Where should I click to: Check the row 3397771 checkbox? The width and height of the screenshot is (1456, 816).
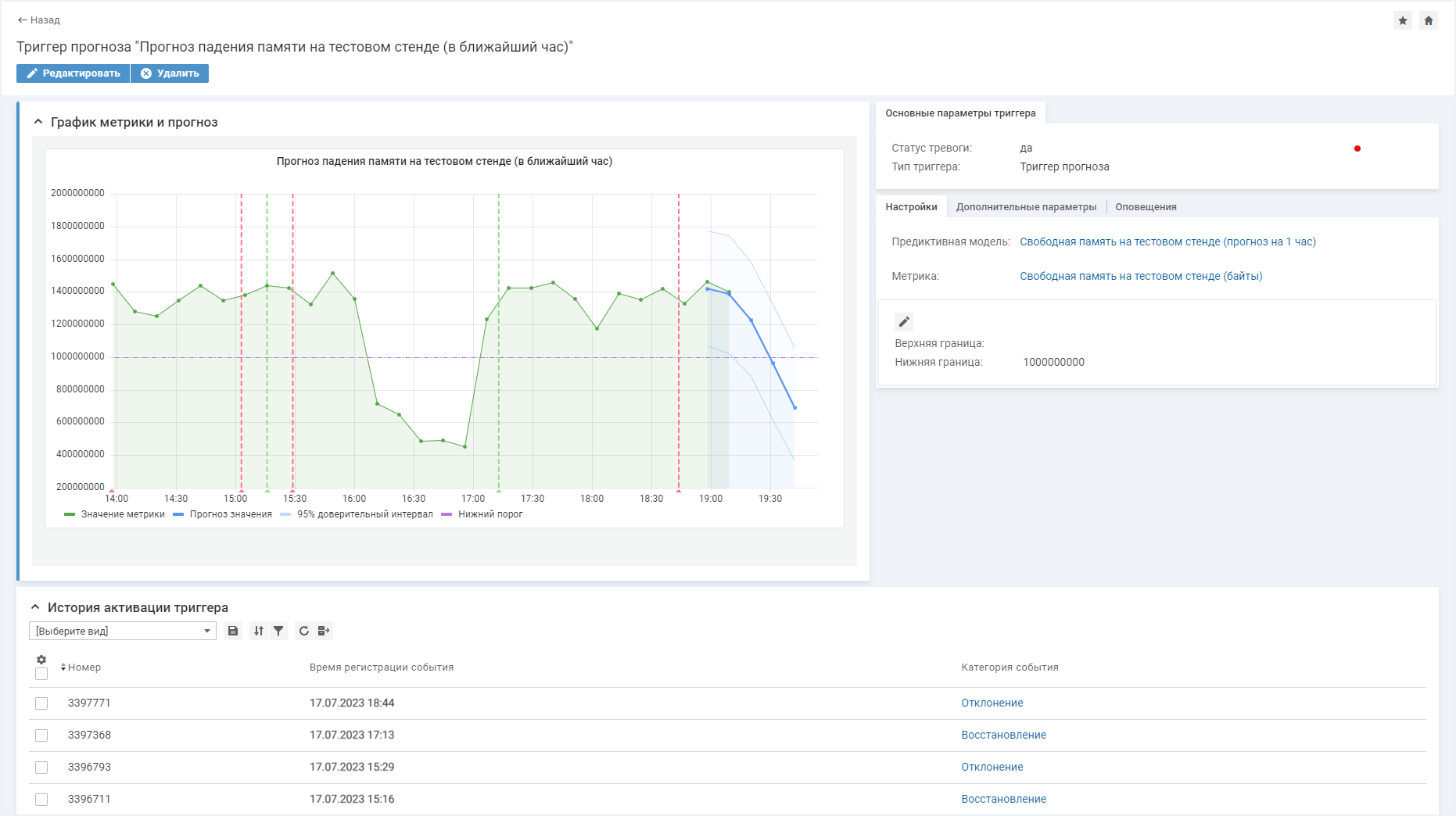point(41,703)
